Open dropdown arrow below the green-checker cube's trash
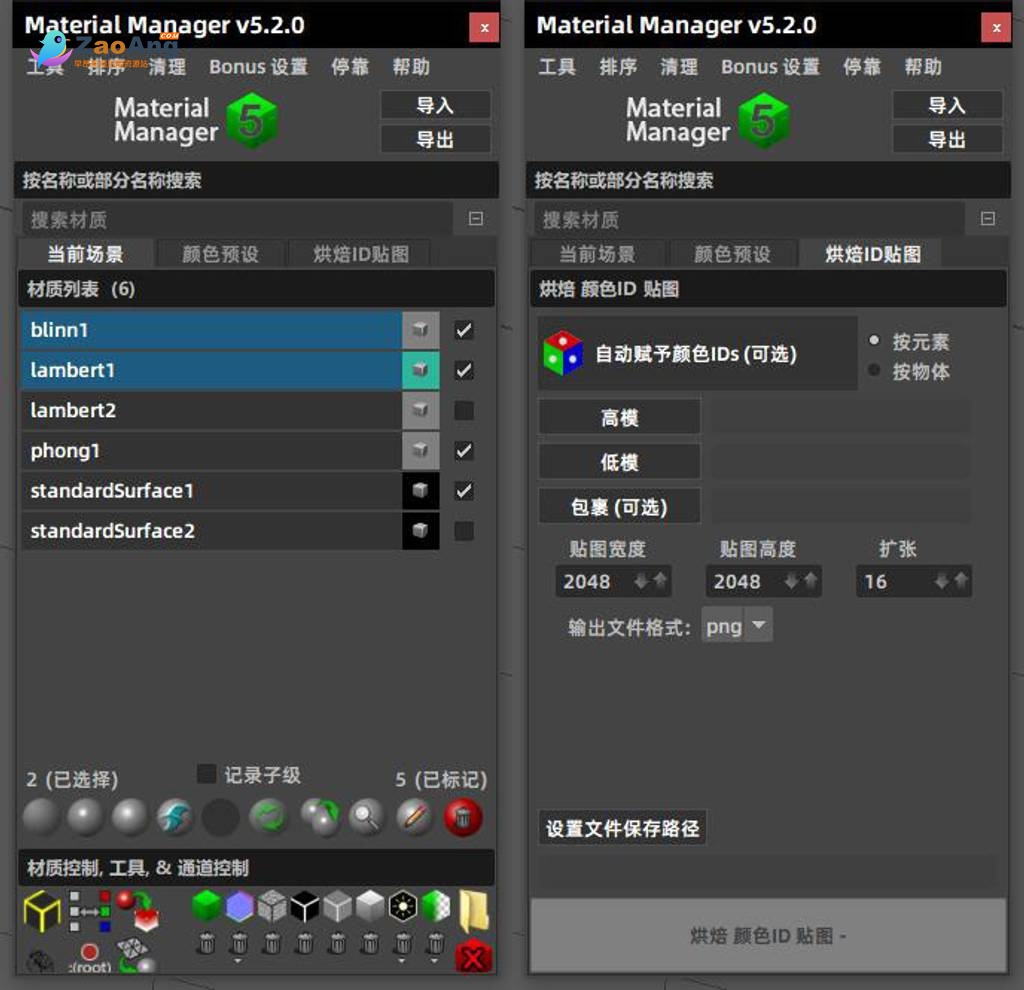Viewport: 1024px width, 990px height. (x=434, y=961)
